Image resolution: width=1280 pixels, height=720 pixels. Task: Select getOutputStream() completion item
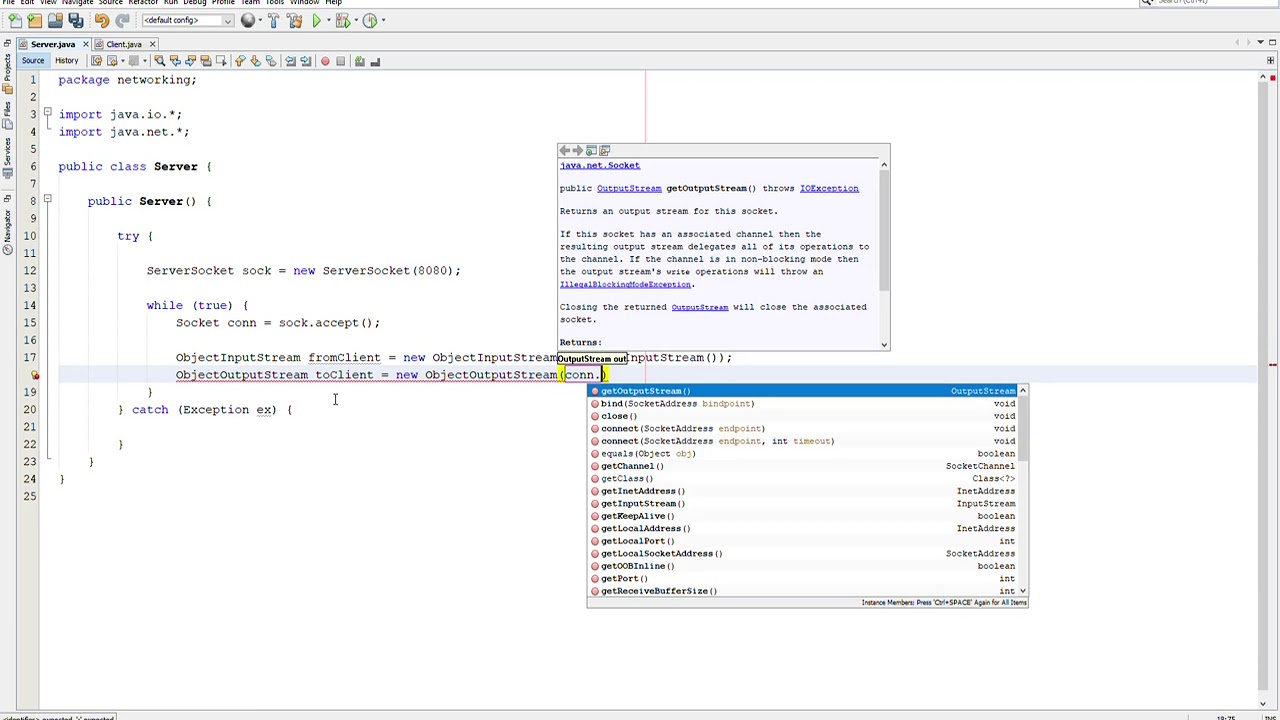coord(801,391)
